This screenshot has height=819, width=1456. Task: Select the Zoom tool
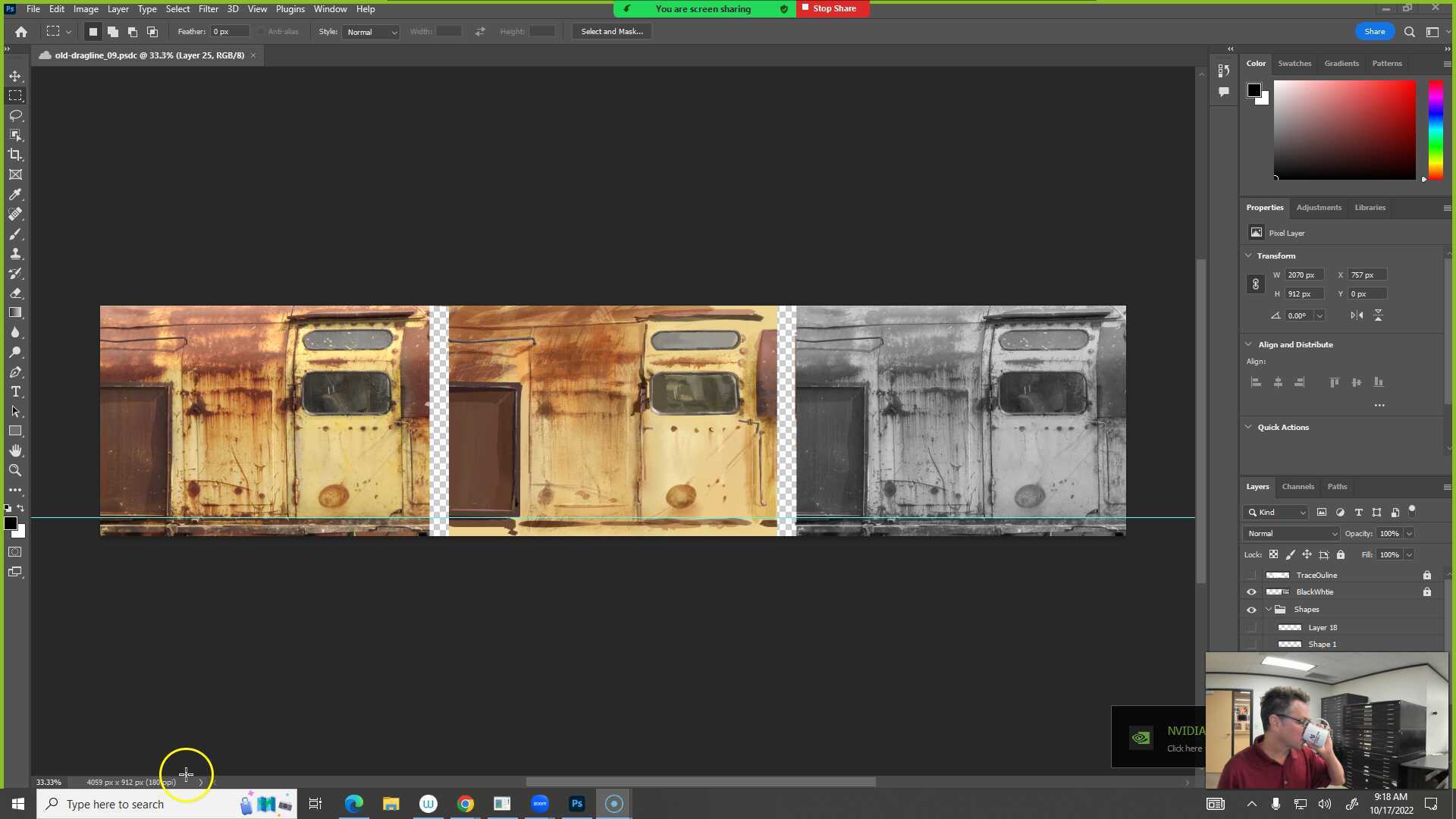[x=15, y=470]
